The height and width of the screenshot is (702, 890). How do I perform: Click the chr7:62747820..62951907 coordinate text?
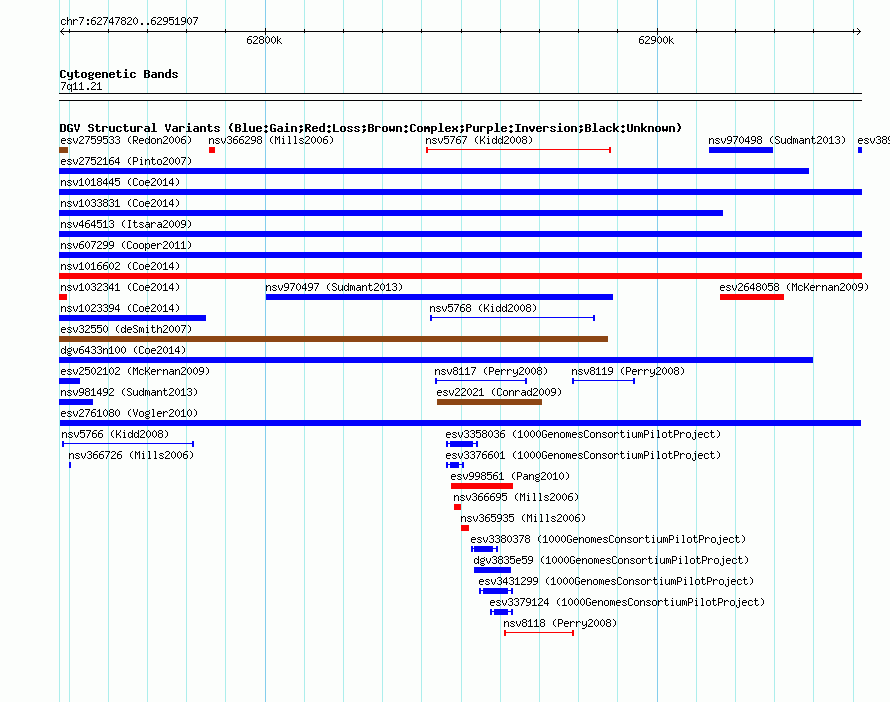tap(129, 21)
